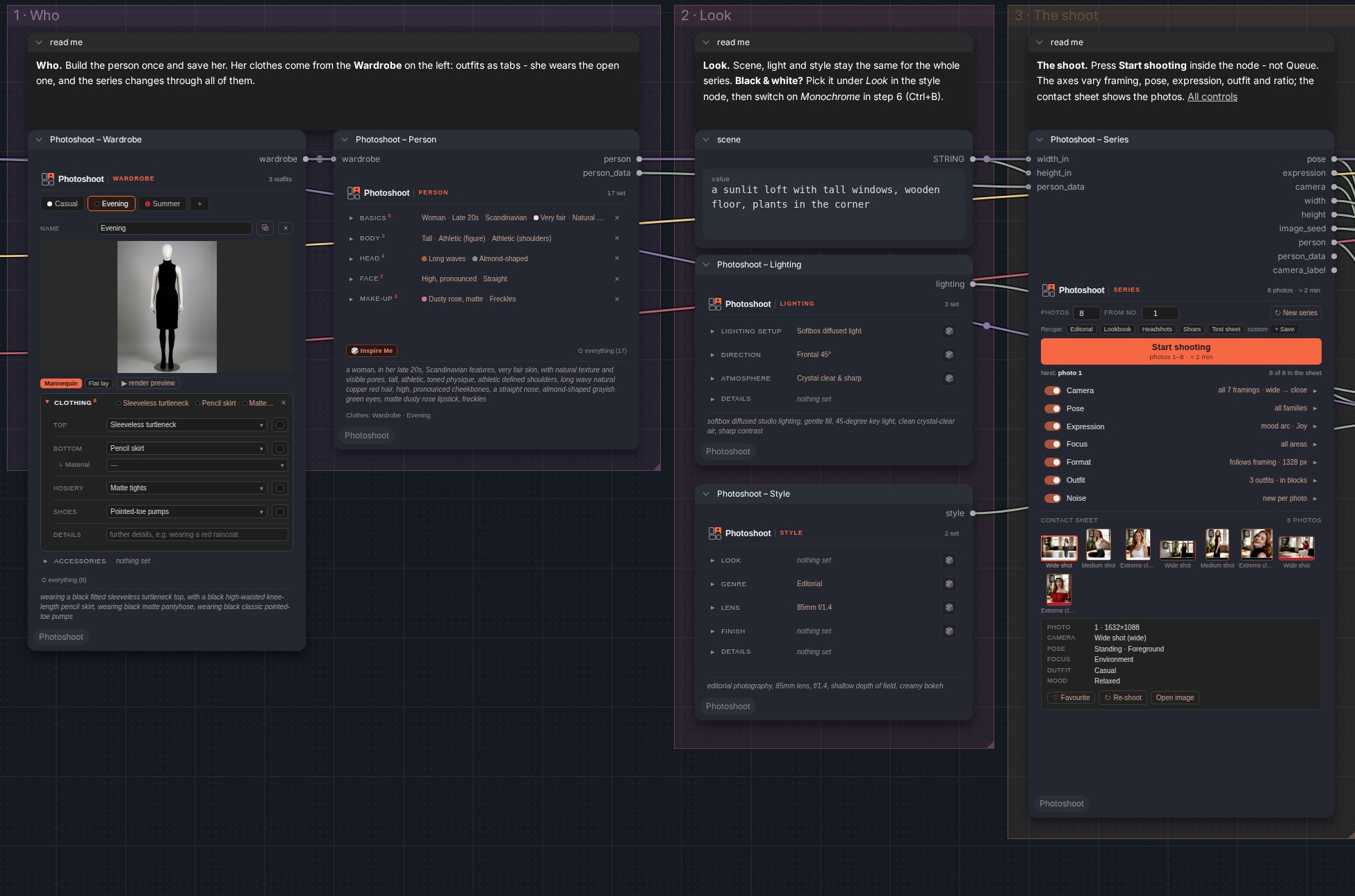The image size is (1355, 896).
Task: Collapse the Photoshoot – Wardrobe node with its chevron
Action: [x=39, y=140]
